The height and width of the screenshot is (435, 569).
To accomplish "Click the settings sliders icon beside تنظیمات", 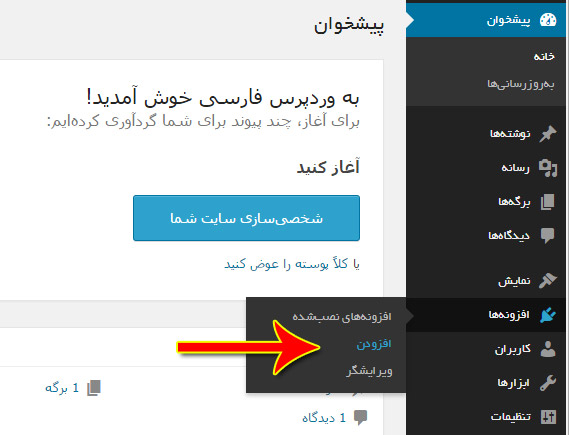I will pyautogui.click(x=548, y=417).
